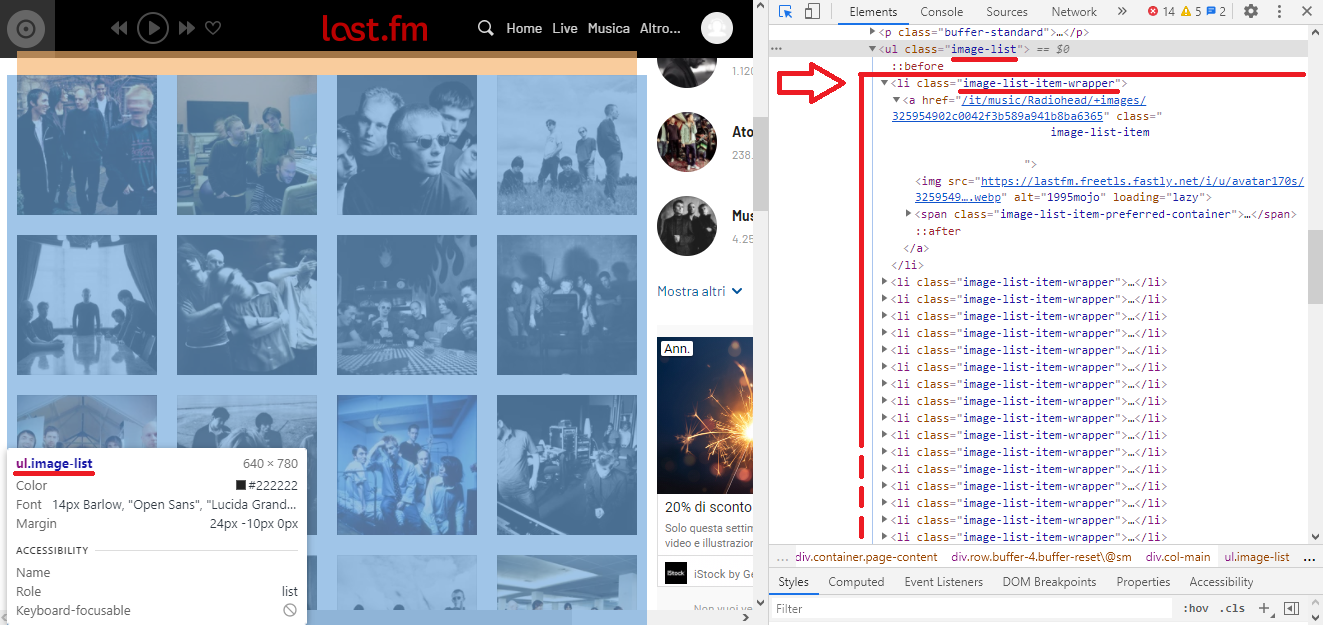Collapse the a href Radiohead images node
This screenshot has width=1323, height=625.
pos(896,100)
